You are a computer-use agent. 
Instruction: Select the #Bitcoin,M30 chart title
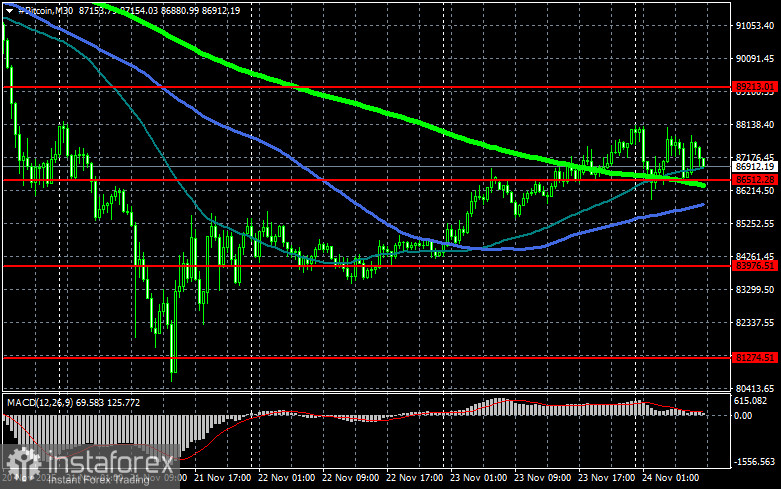45,10
